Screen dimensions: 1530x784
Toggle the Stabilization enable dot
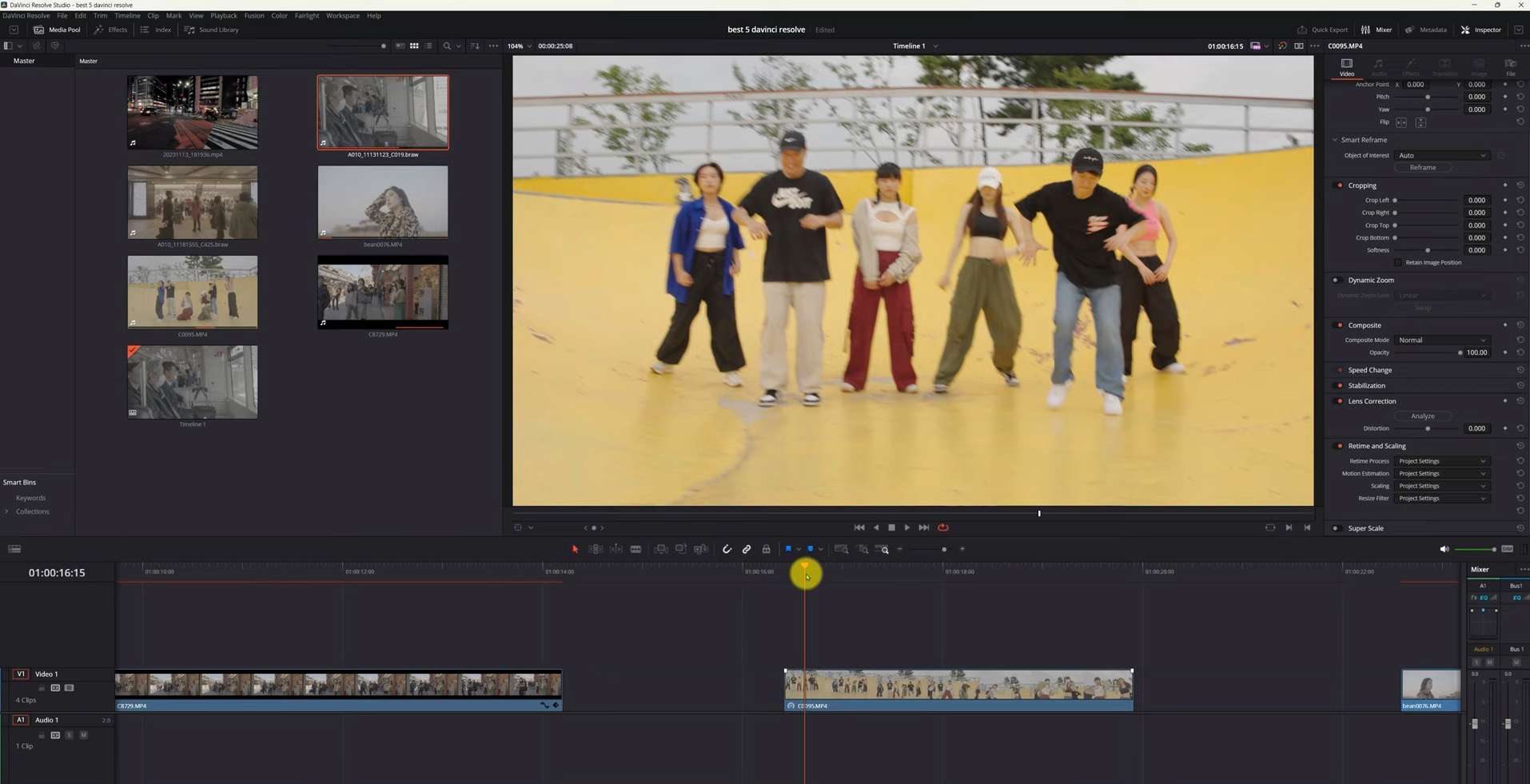1340,386
